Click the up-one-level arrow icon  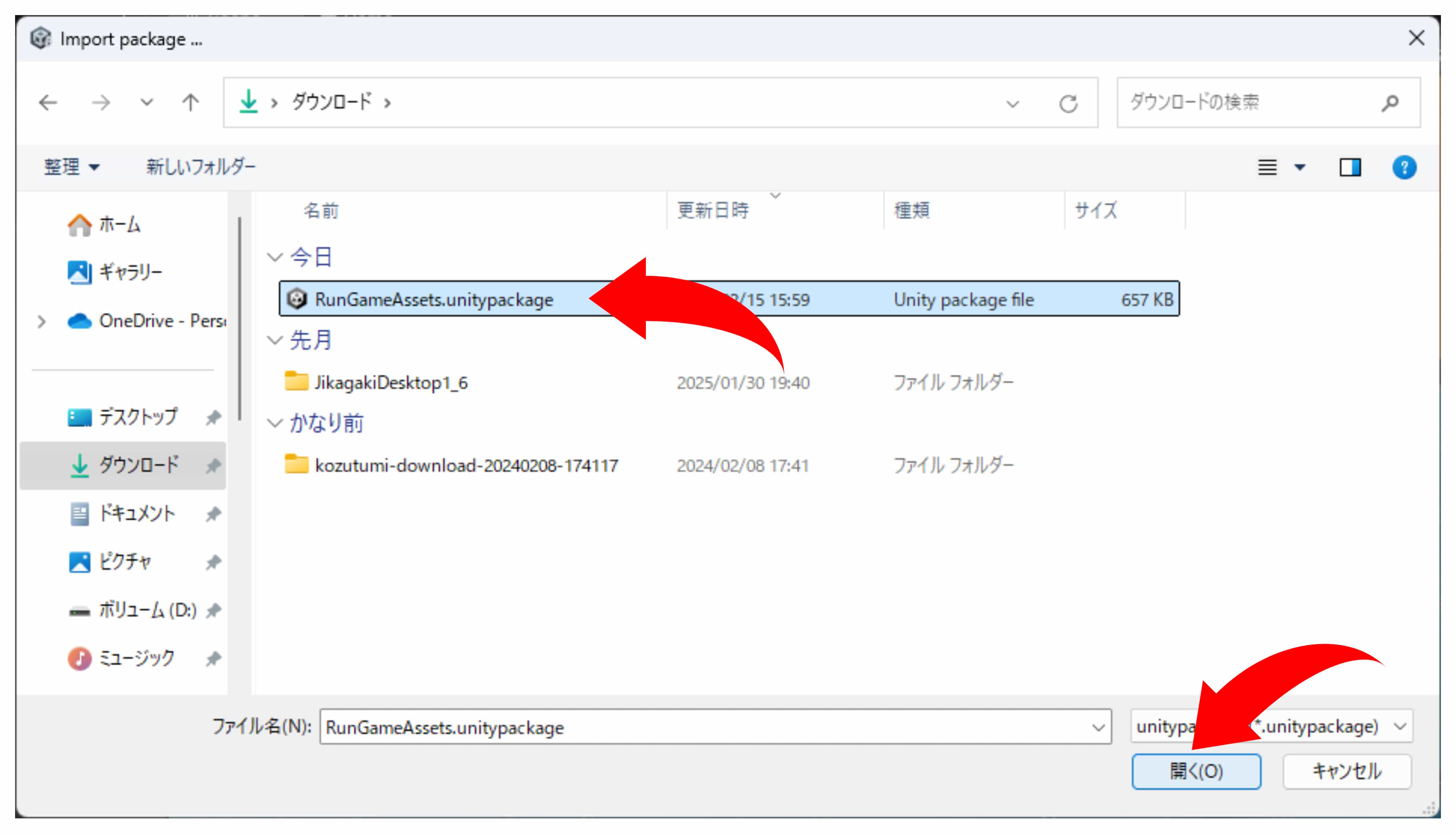(190, 103)
